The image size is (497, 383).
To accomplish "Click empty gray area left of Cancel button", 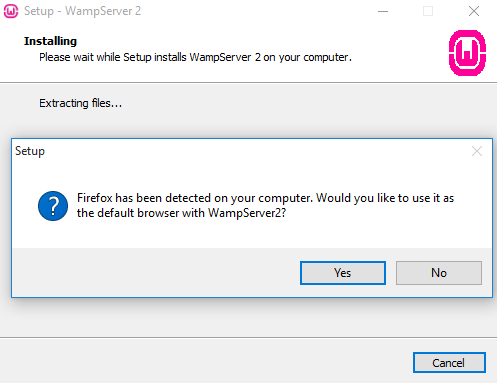I will click(207, 362).
